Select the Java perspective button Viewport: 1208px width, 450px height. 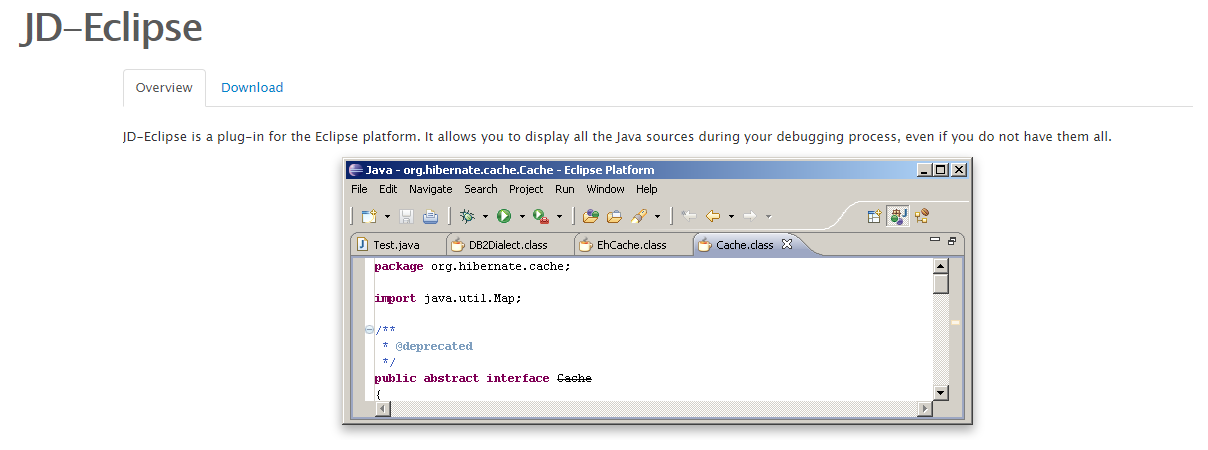897,216
